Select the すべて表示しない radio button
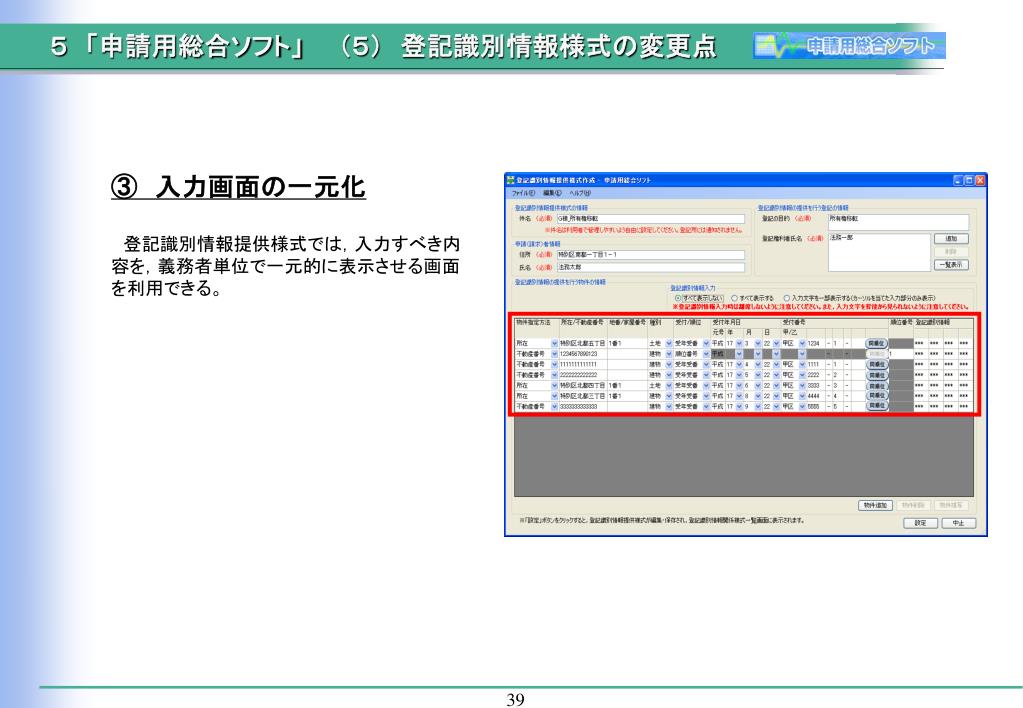Viewport: 1023px width, 708px height. click(x=678, y=298)
